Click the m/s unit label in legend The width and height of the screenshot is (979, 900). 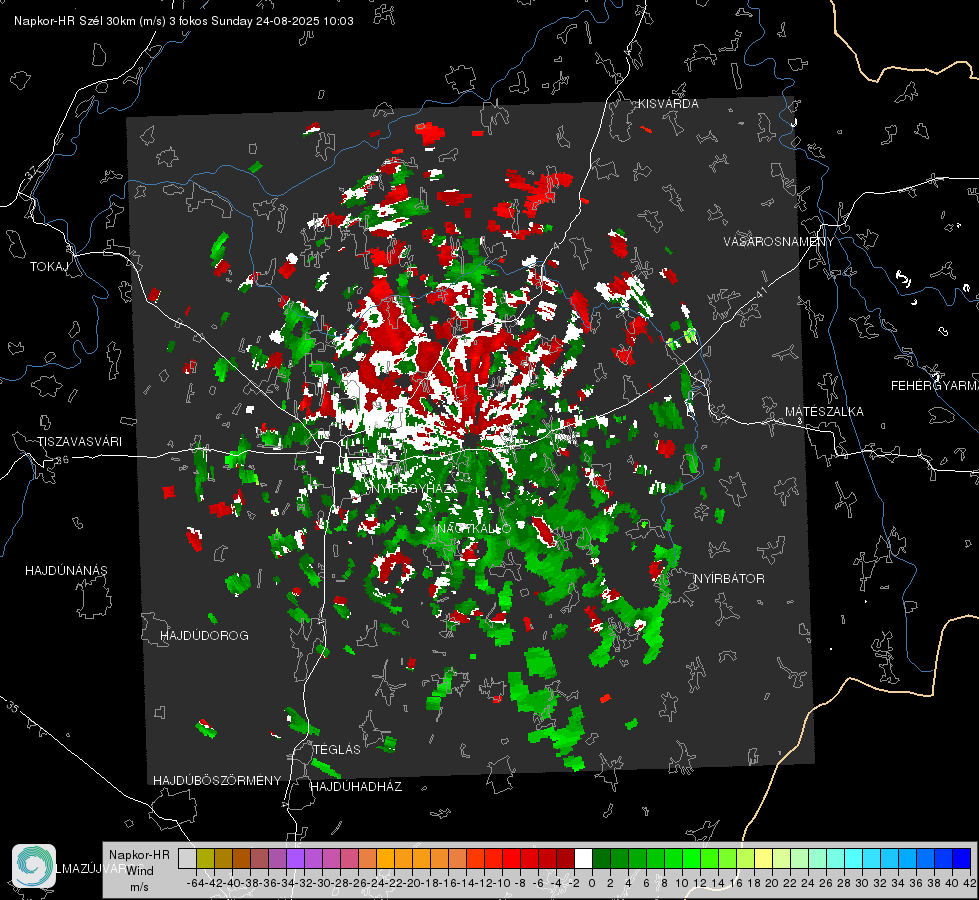click(x=139, y=887)
